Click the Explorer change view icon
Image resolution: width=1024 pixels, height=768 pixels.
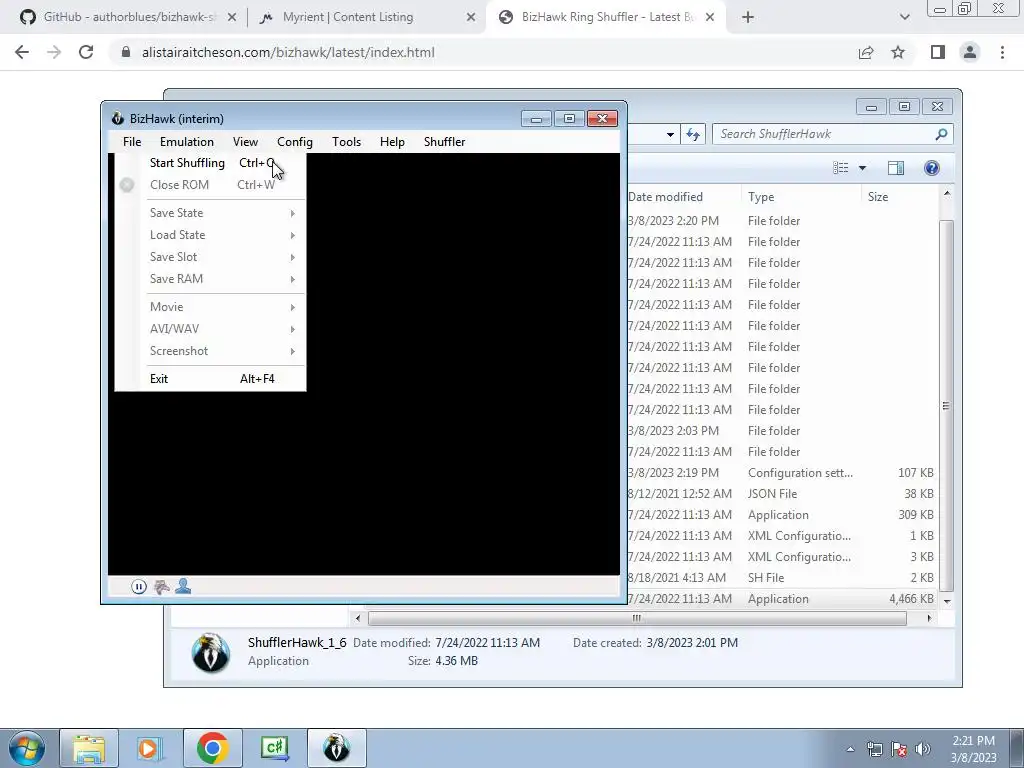(840, 168)
